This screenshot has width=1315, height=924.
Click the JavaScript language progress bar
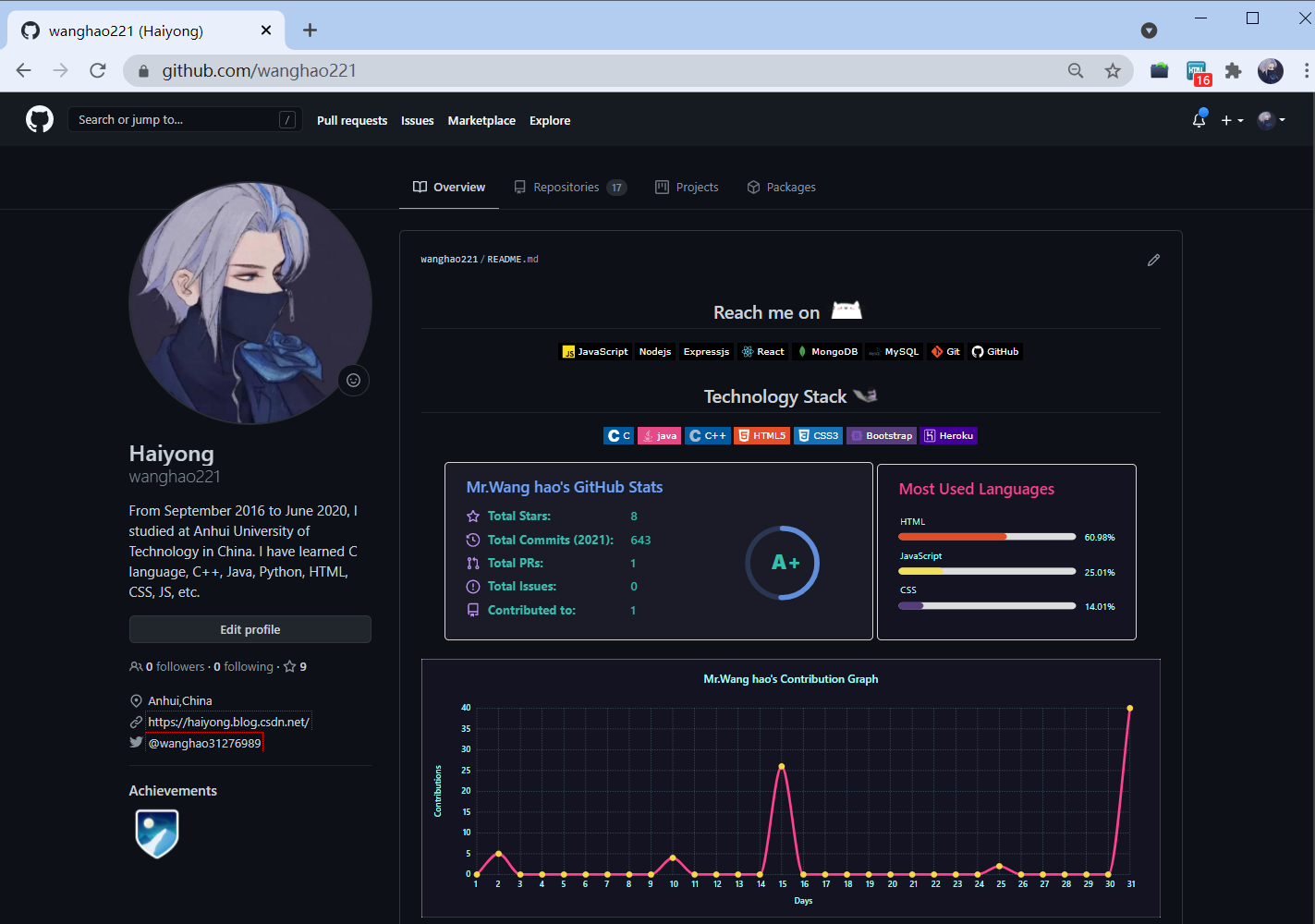click(987, 572)
